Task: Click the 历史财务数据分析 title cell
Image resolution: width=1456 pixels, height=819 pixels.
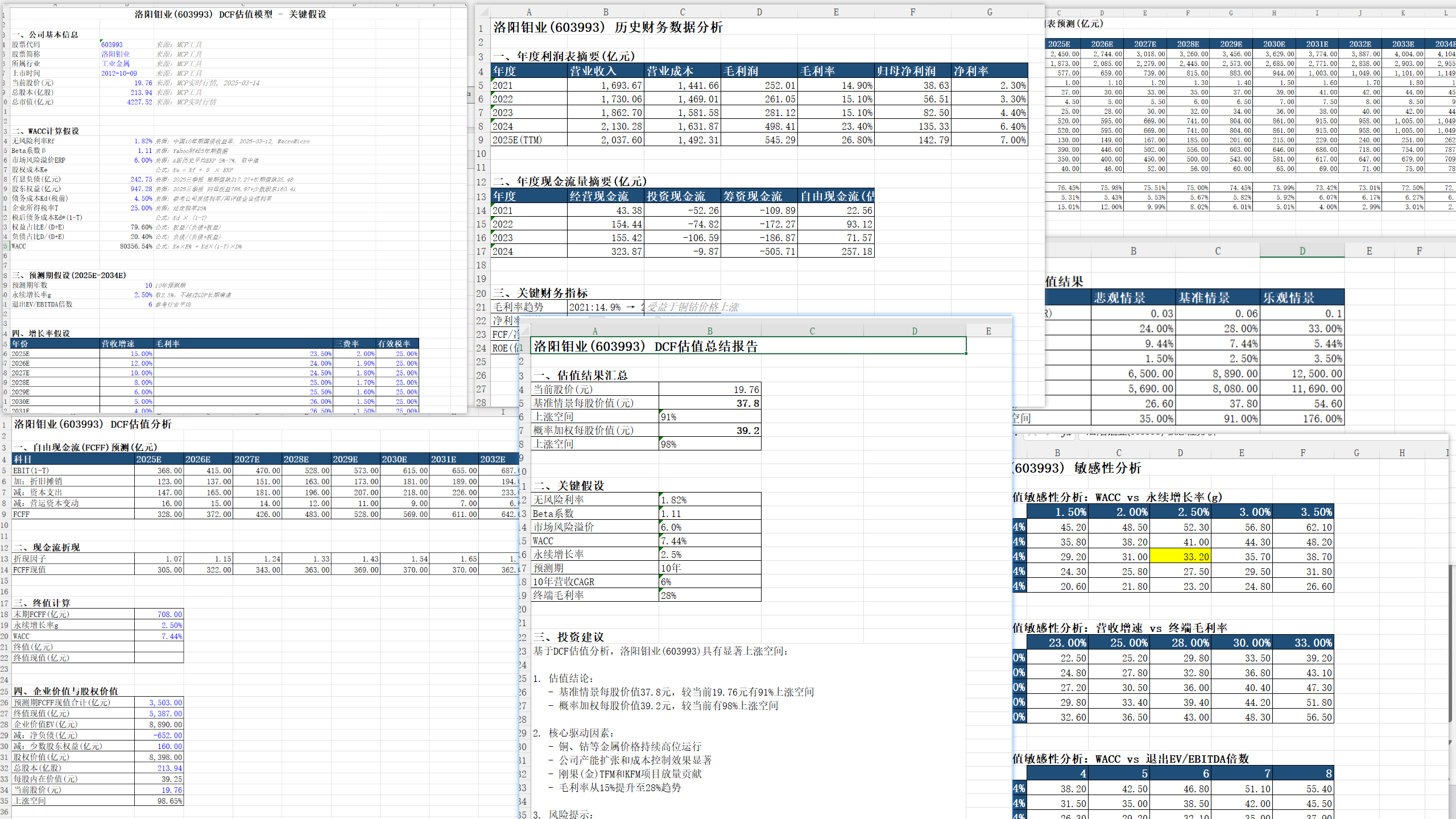Action: [608, 27]
